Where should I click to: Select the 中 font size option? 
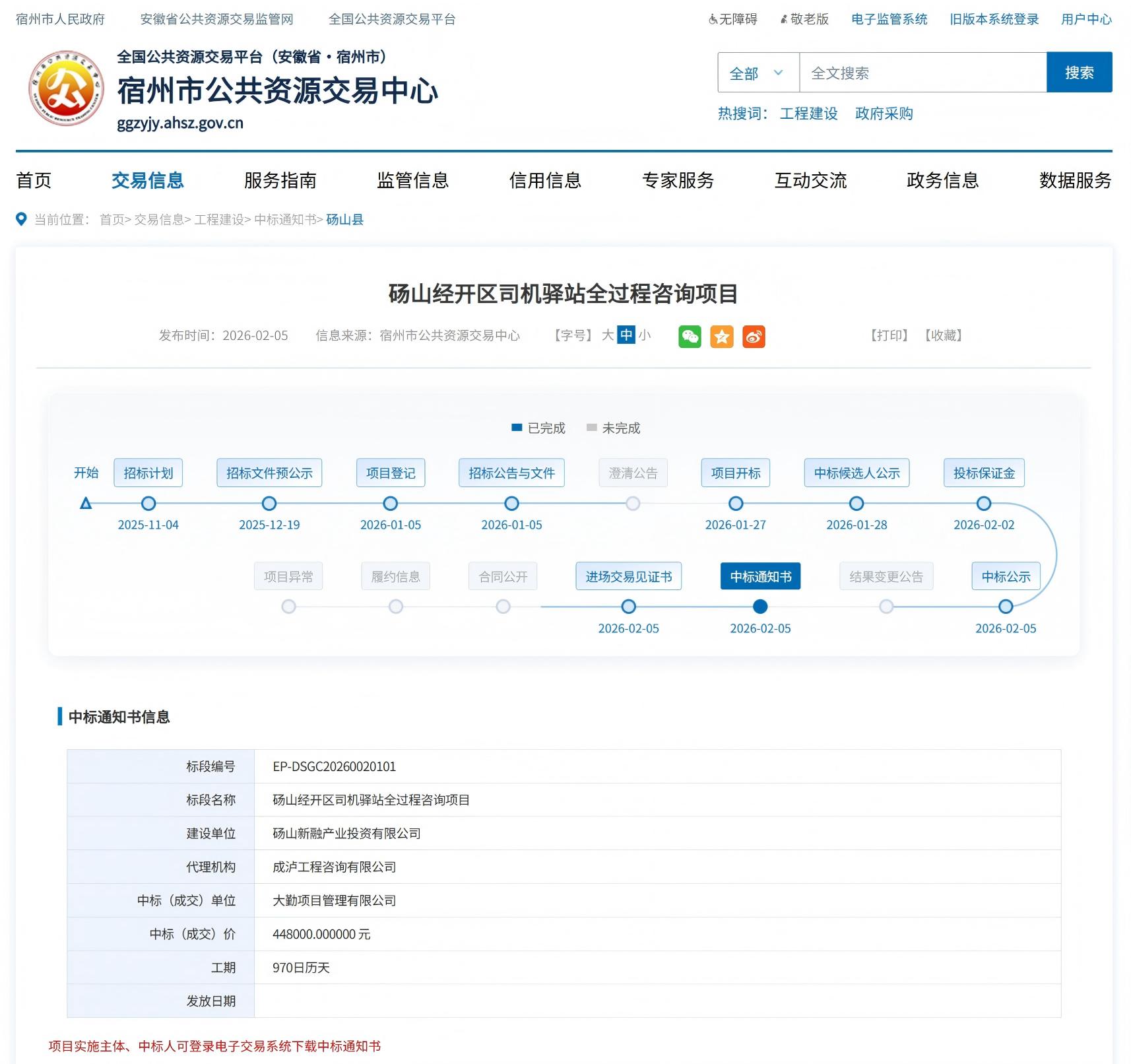click(626, 335)
